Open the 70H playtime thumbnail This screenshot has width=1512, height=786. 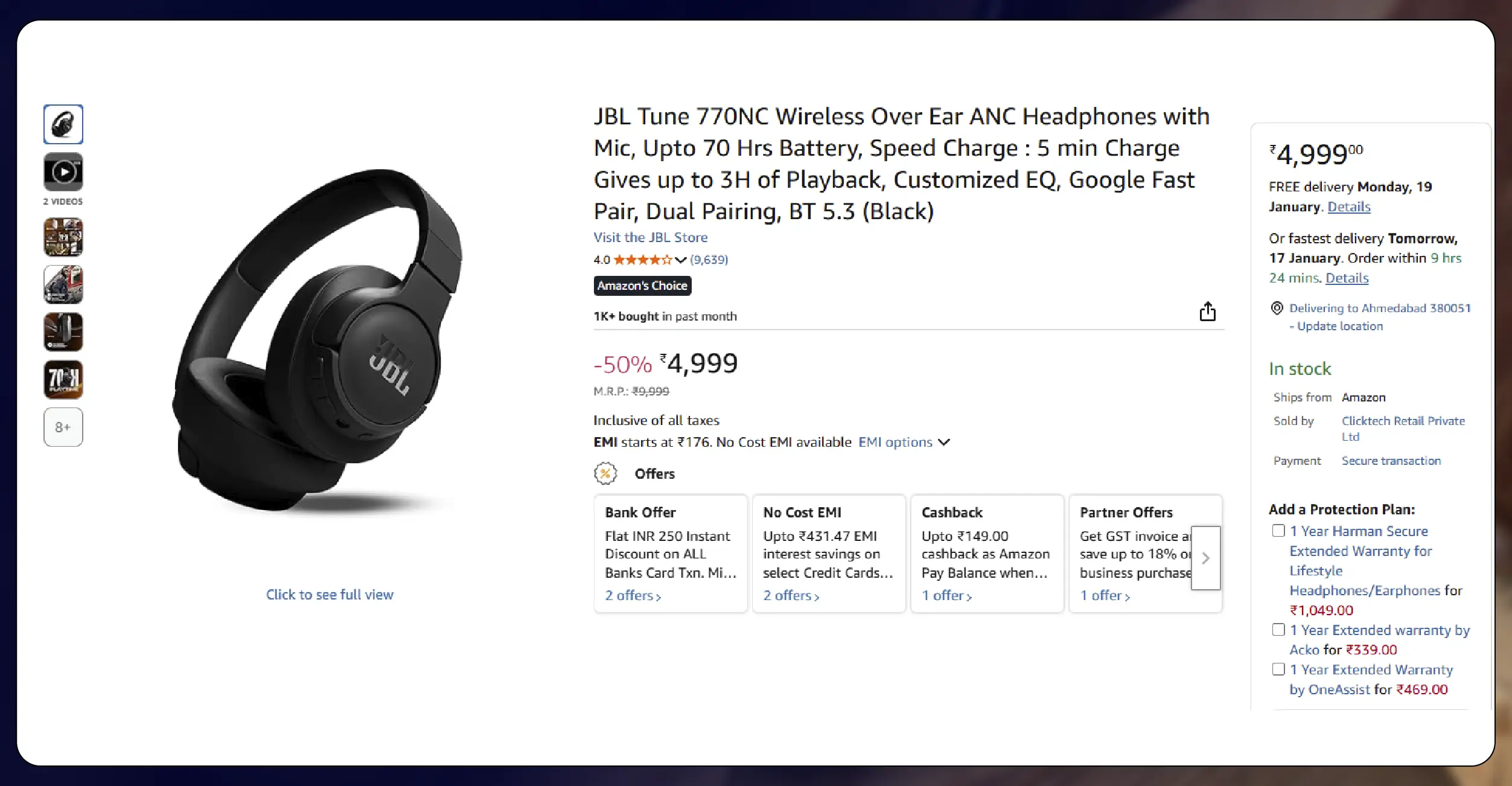point(63,380)
